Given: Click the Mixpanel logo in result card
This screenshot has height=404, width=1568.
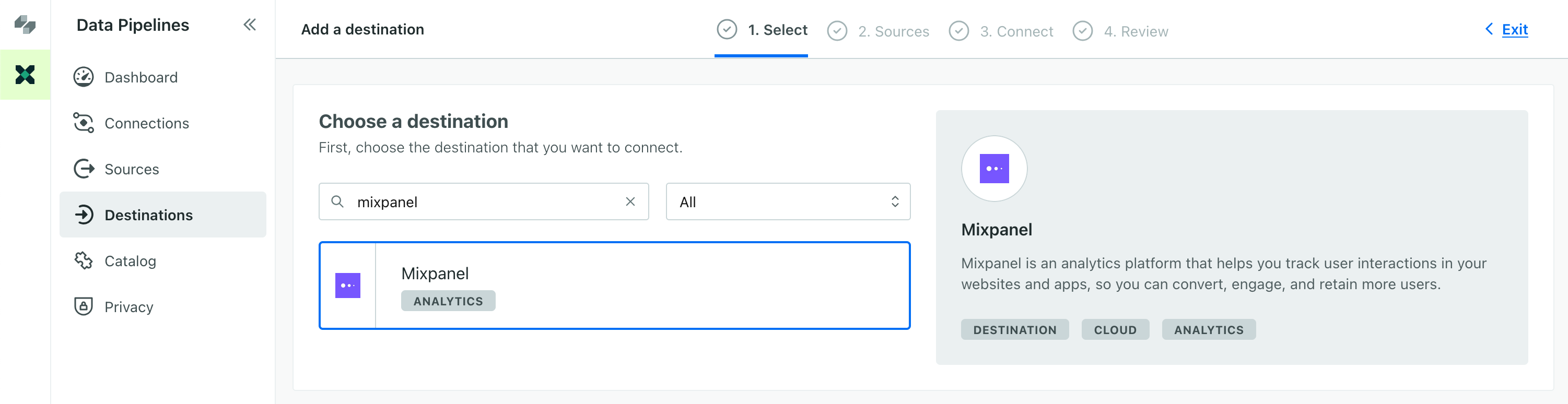Looking at the screenshot, I should pyautogui.click(x=347, y=286).
